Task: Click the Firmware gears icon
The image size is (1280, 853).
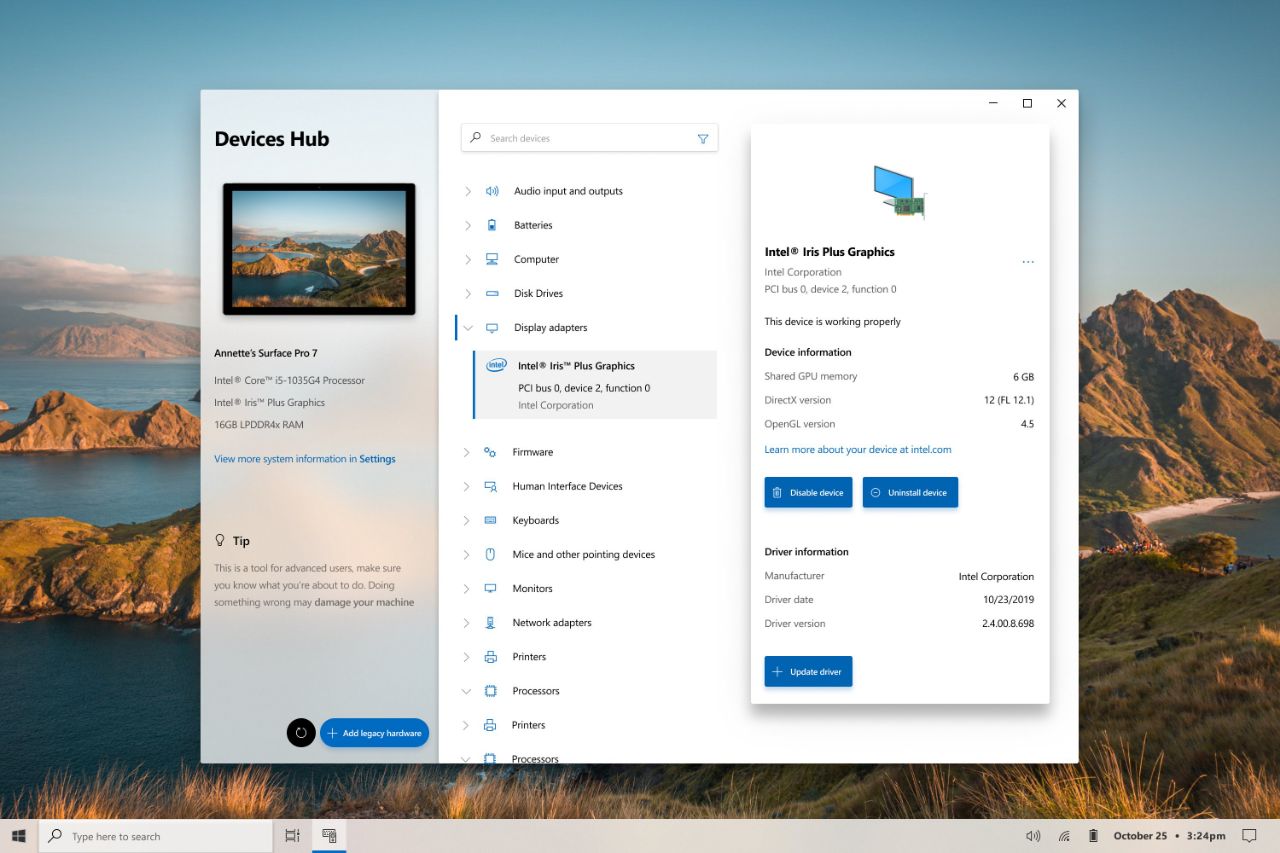Action: [x=490, y=452]
